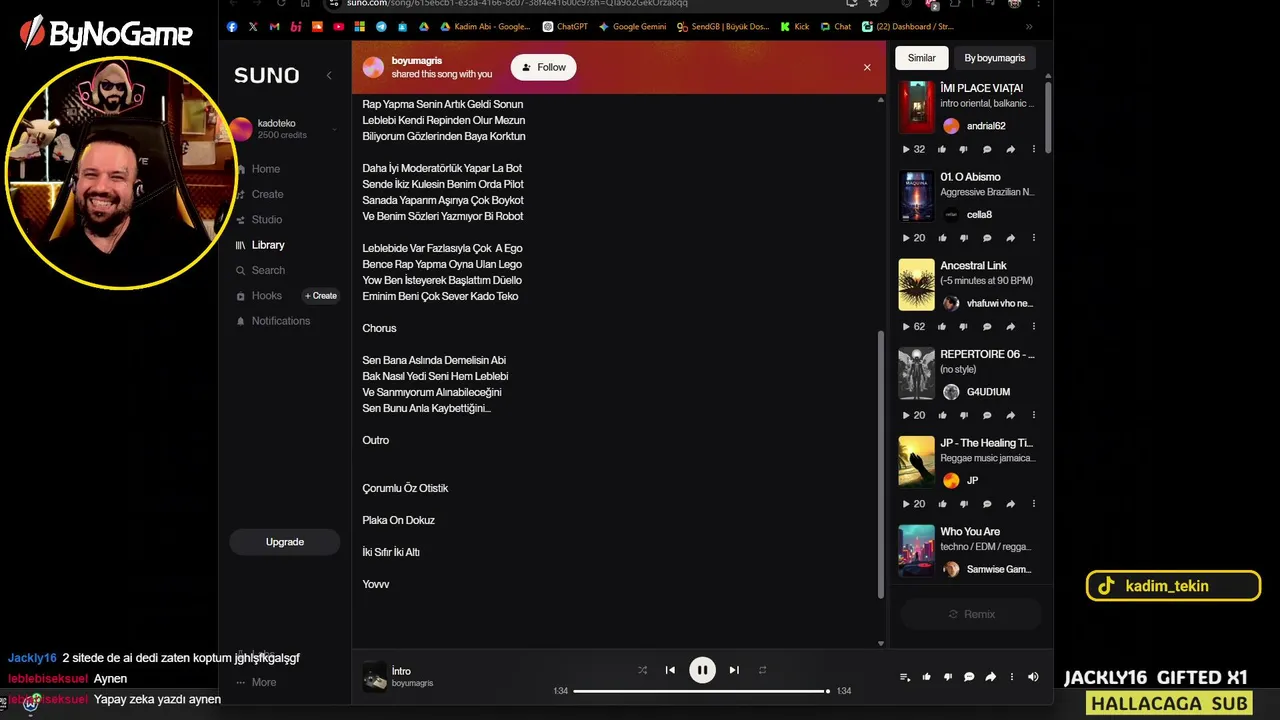Open the More menu in sidebar
1280x720 pixels.
click(263, 682)
